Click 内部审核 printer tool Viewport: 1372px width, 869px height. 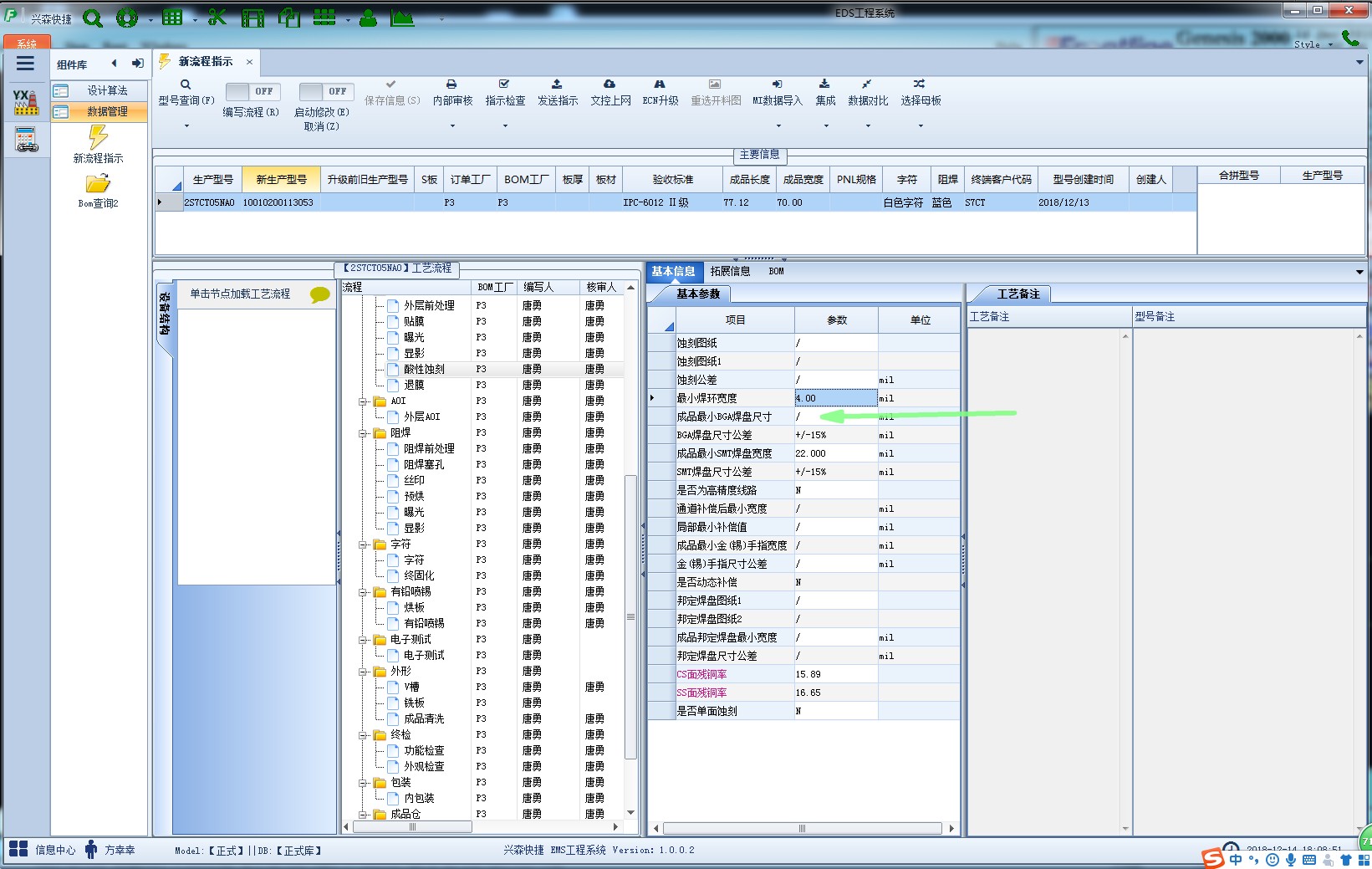(452, 93)
